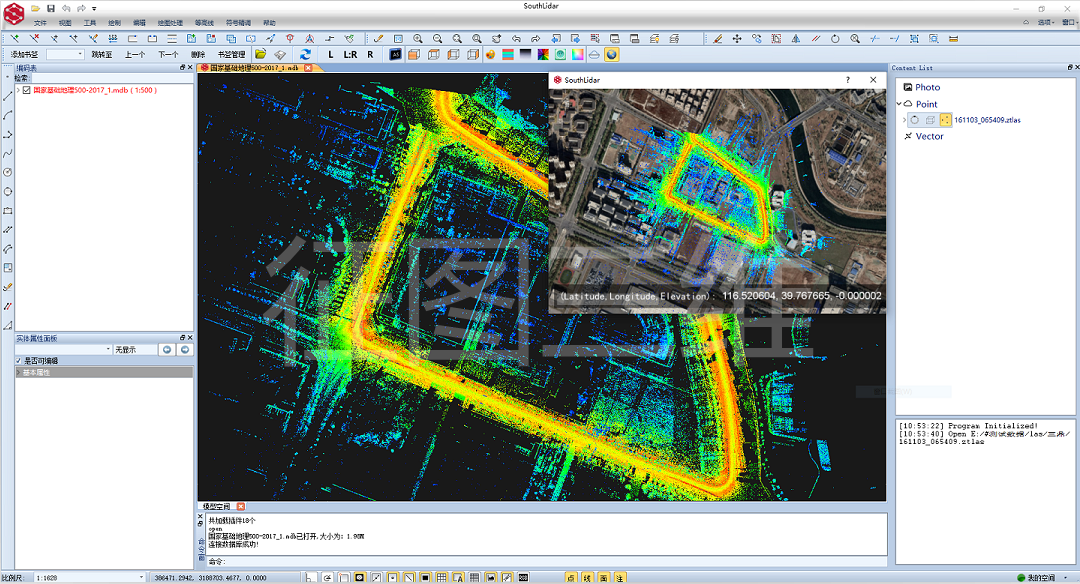Click the zoom out magnifier icon
Viewport: 1080px width, 584px height.
point(437,39)
